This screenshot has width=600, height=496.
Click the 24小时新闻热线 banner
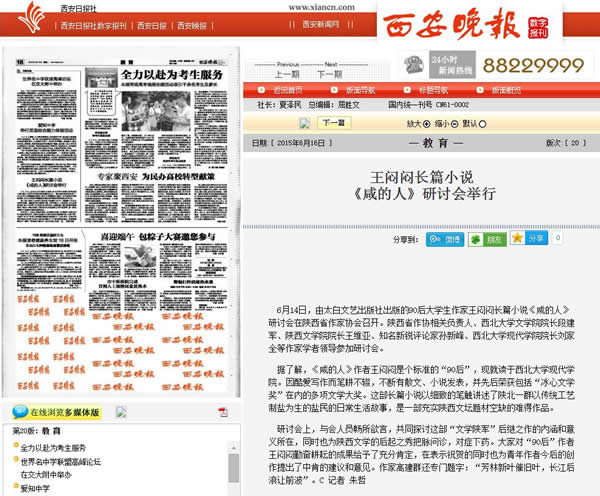pos(452,65)
